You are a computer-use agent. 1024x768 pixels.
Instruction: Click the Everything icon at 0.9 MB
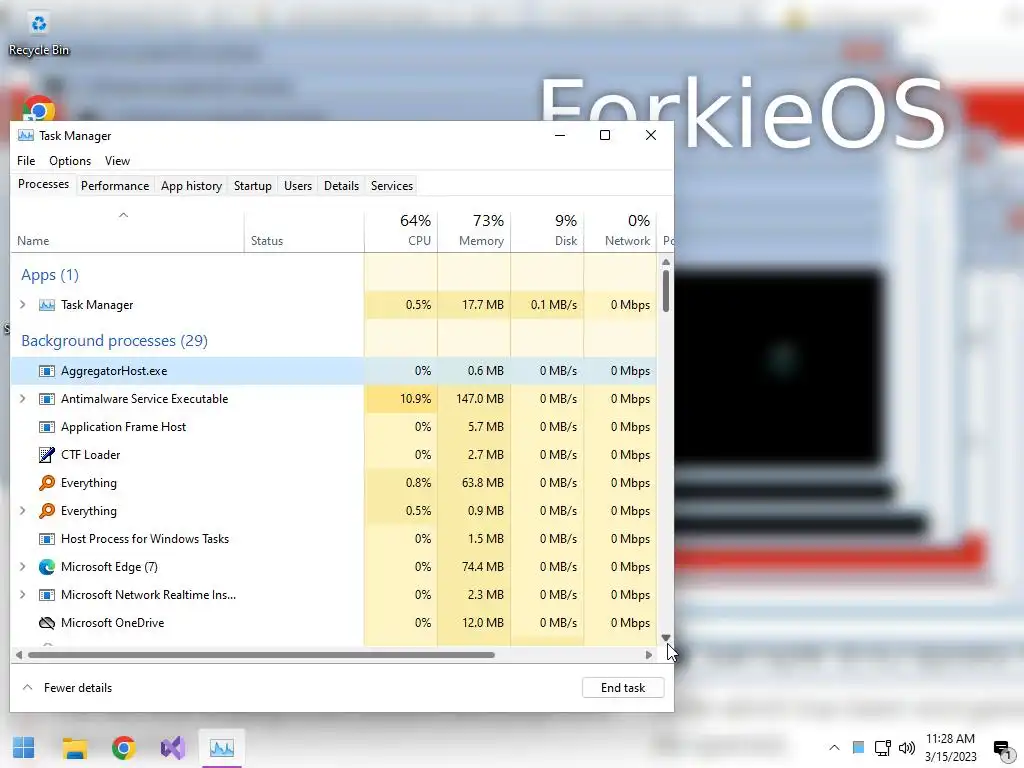coord(46,511)
